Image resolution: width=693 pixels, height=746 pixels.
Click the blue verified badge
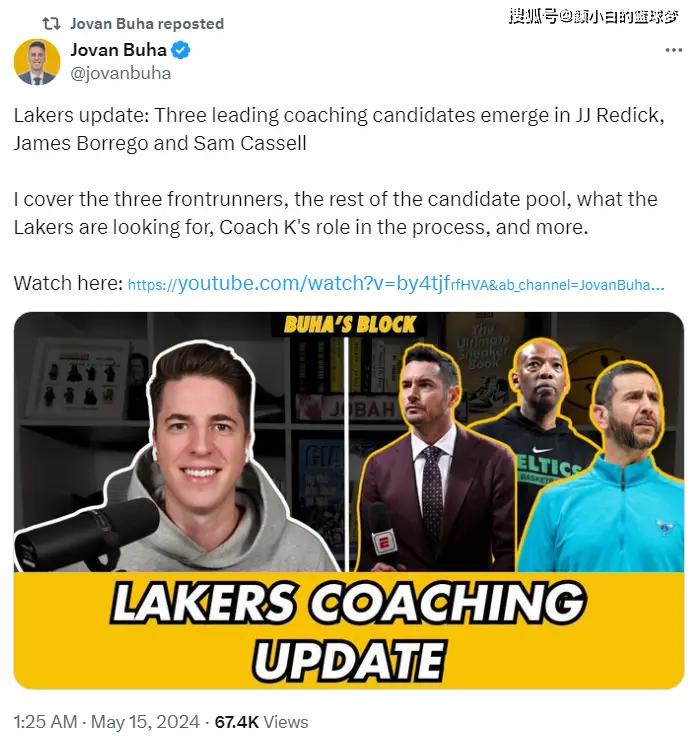(x=181, y=50)
